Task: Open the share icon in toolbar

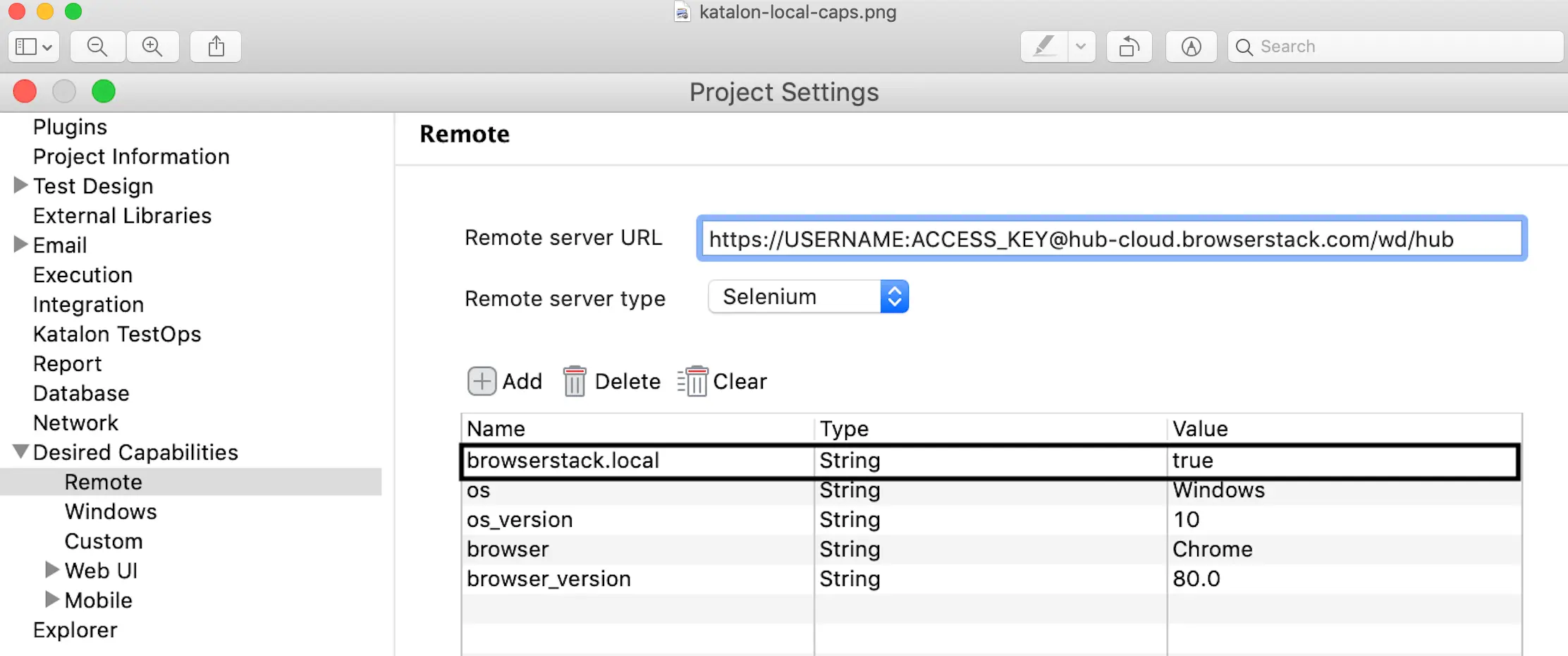Action: pos(216,47)
